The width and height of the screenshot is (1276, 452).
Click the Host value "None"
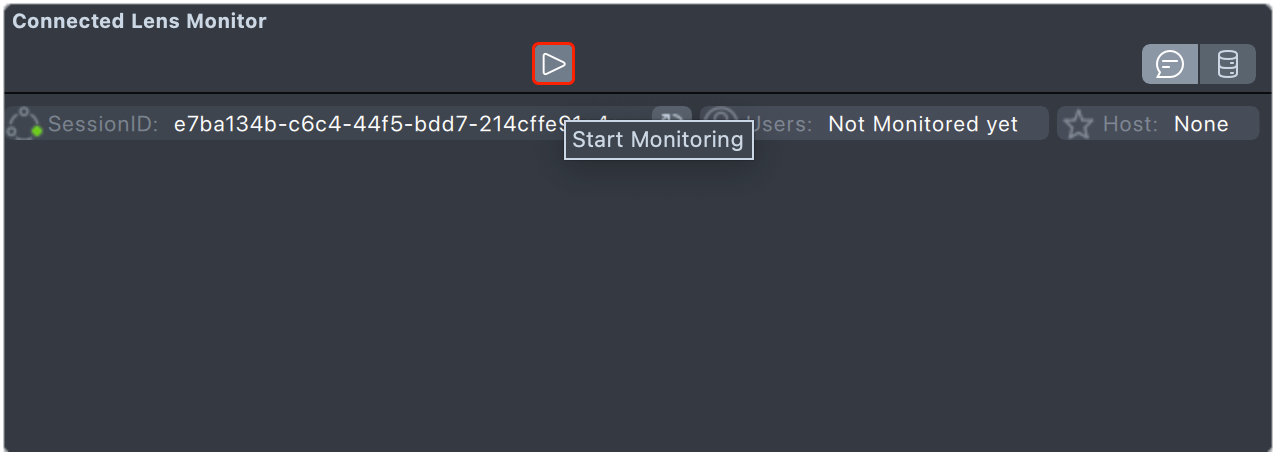pos(1200,124)
